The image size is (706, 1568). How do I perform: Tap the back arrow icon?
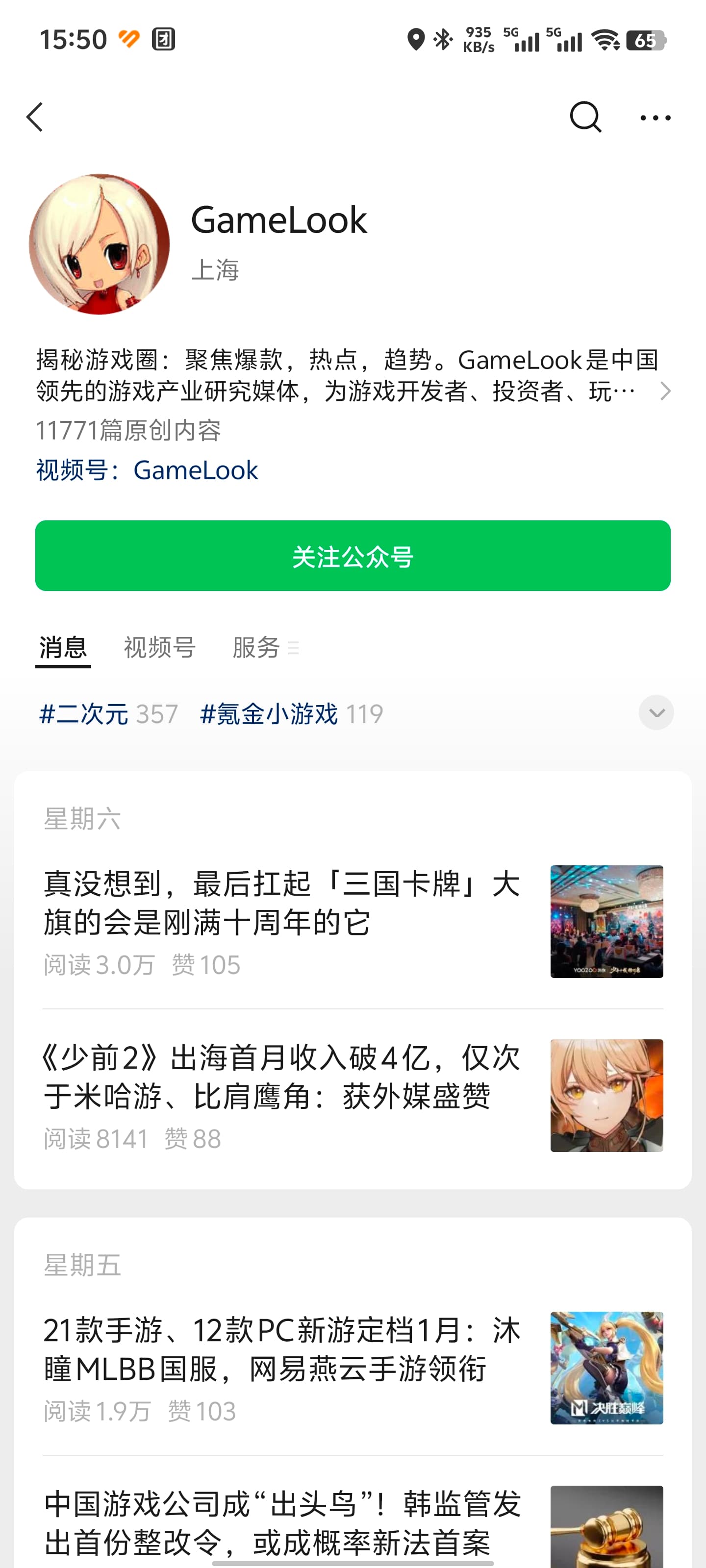point(35,117)
